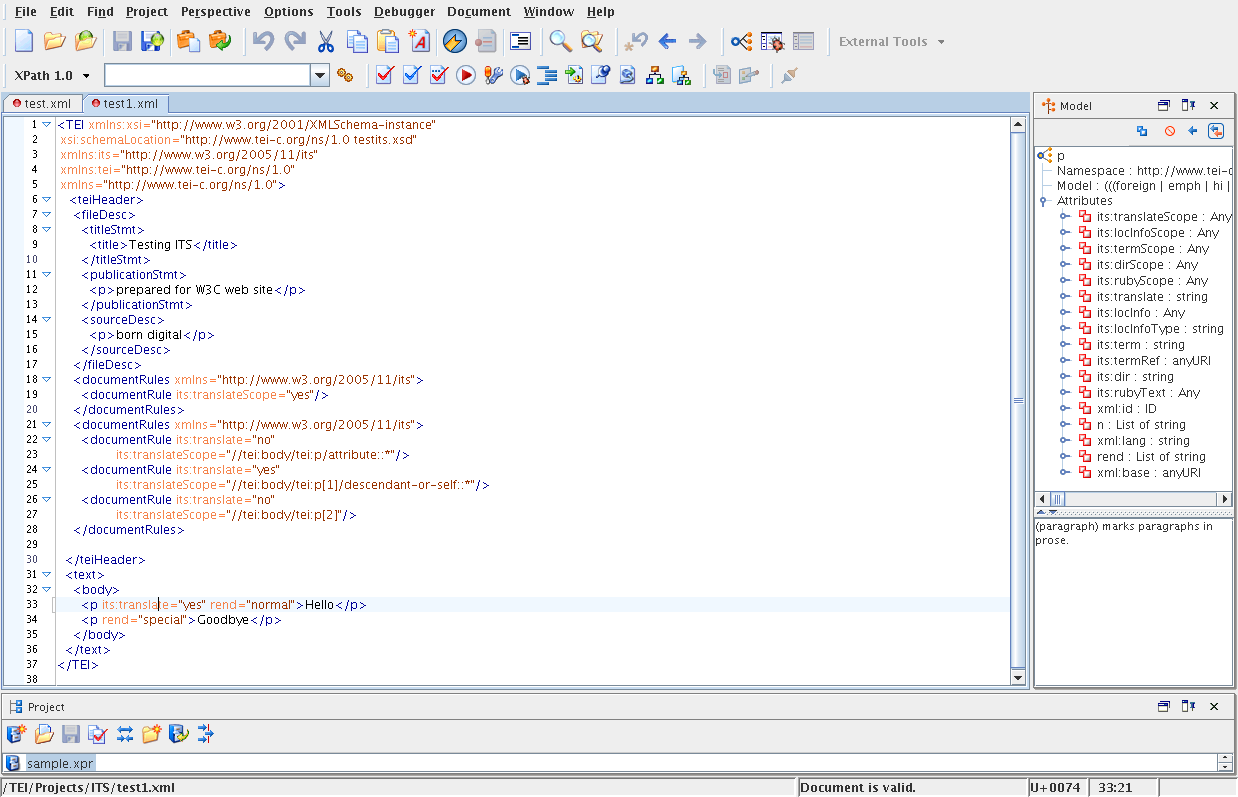The height and width of the screenshot is (797, 1238).
Task: Open the XPath expression history dropdown
Action: (x=320, y=75)
